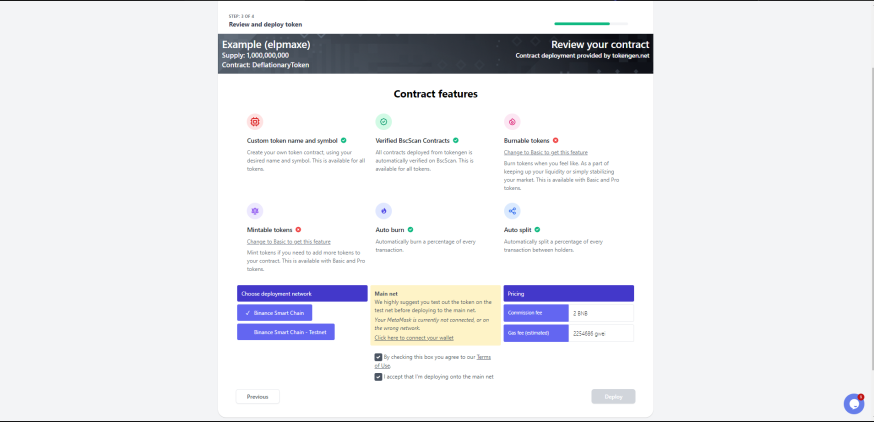Click the Verified BscScan Contracts shield icon
The height and width of the screenshot is (422, 874).
(x=383, y=122)
